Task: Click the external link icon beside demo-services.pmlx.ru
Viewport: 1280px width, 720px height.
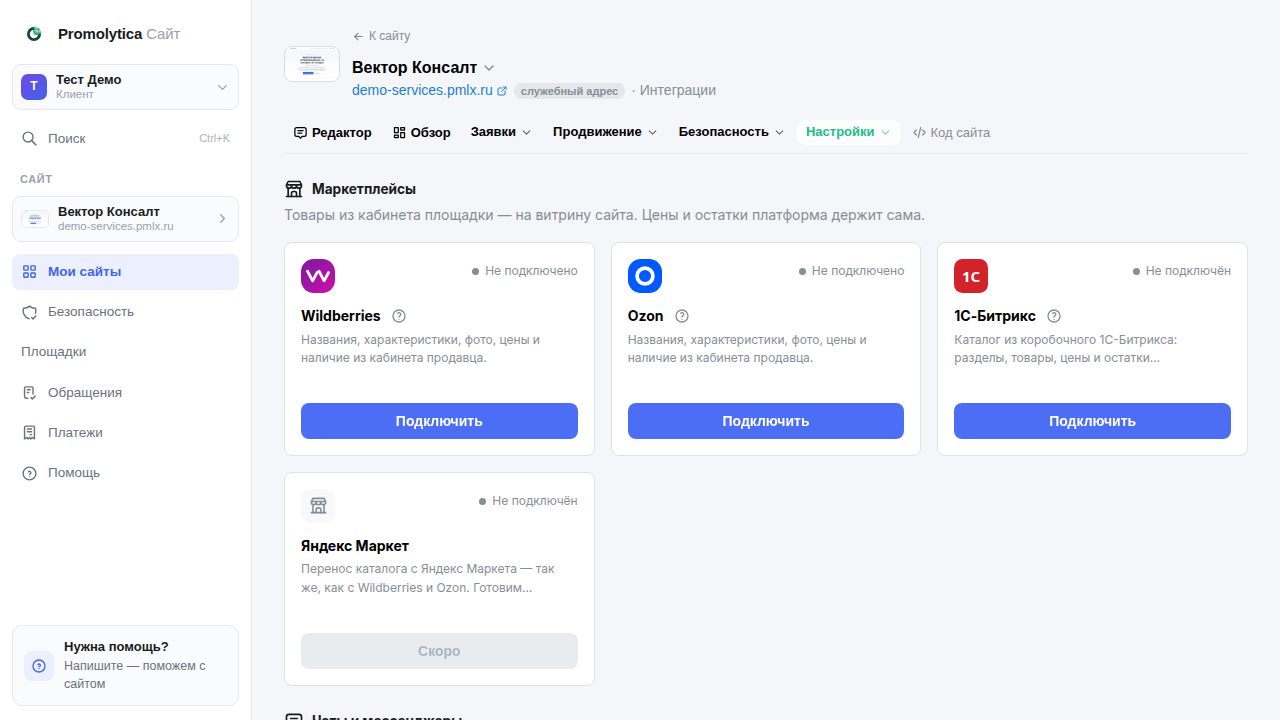Action: click(502, 91)
